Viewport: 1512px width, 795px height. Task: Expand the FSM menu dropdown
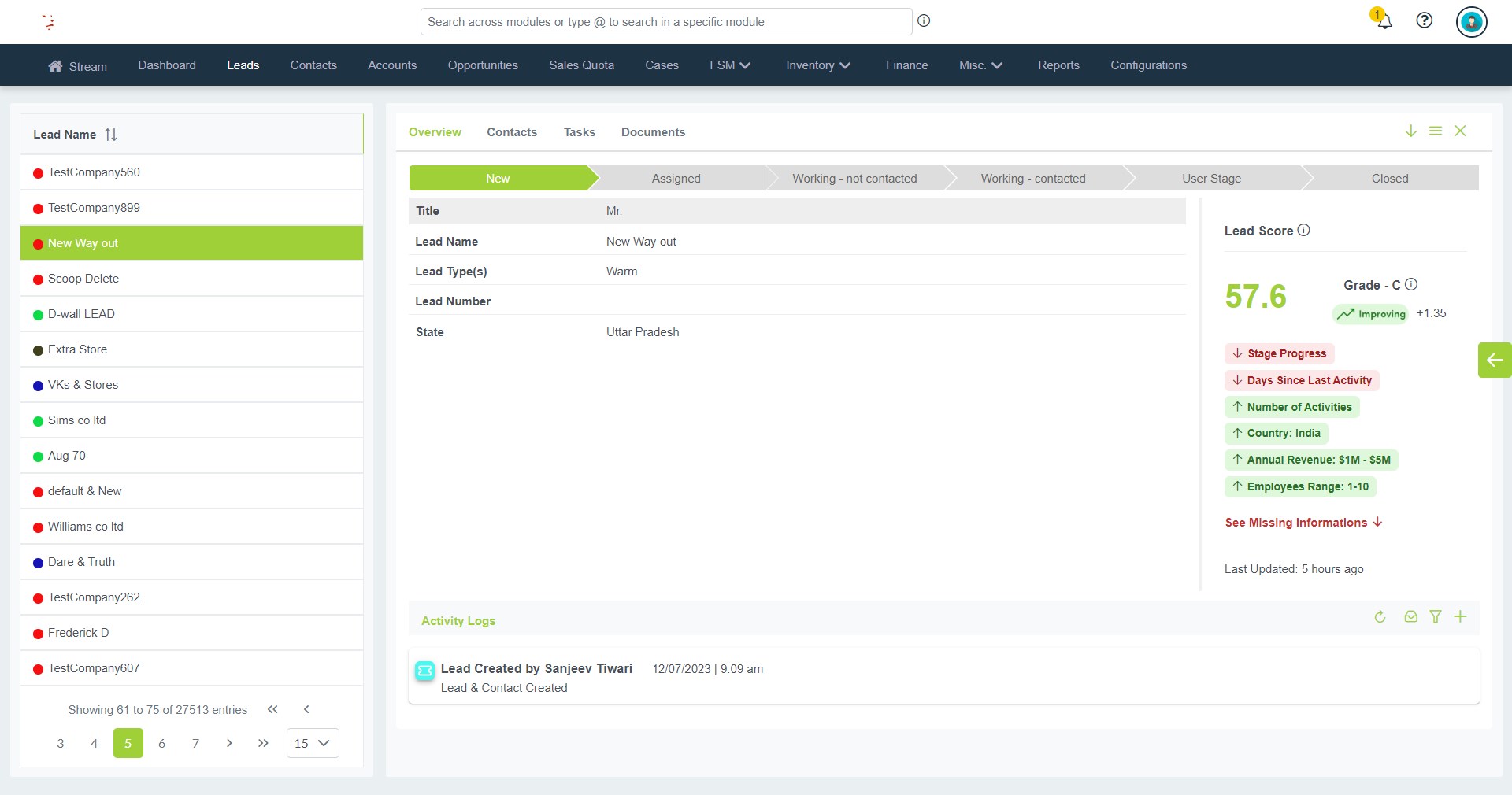(729, 65)
